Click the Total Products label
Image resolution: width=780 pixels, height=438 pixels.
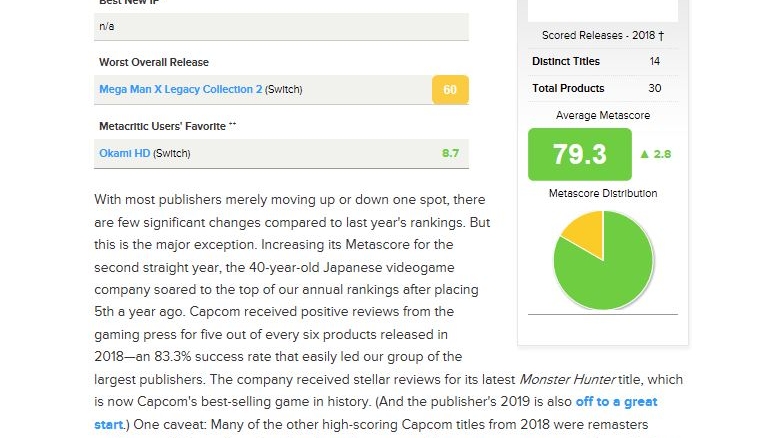pos(568,88)
